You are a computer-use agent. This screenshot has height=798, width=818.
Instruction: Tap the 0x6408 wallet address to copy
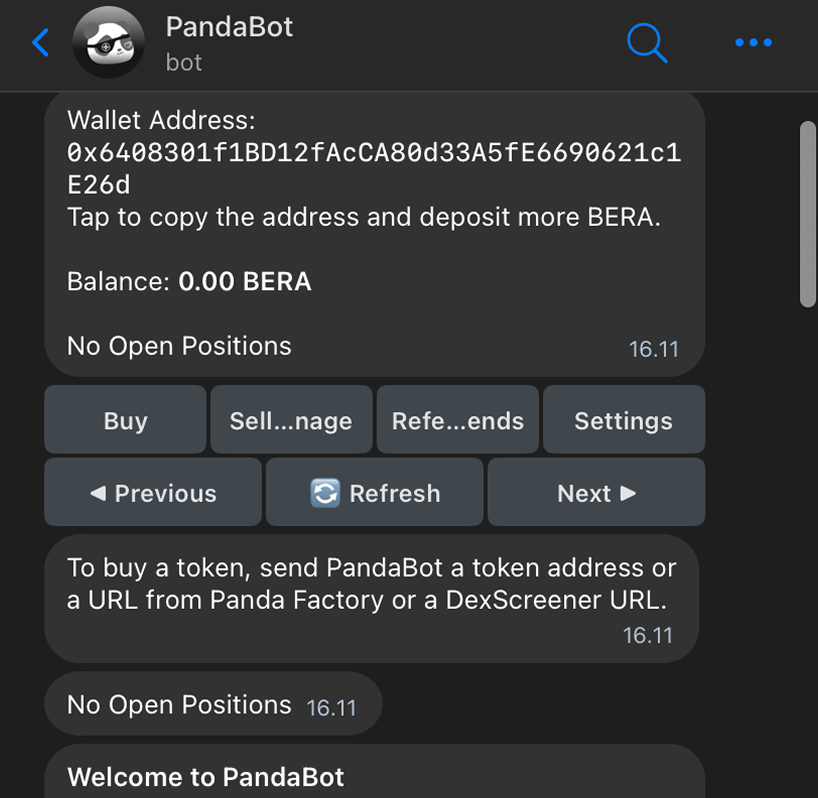pyautogui.click(x=373, y=168)
